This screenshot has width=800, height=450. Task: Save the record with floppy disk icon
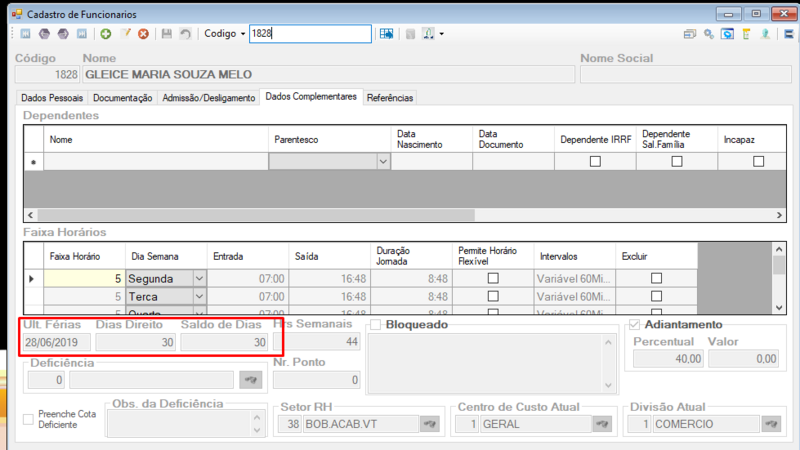166,34
